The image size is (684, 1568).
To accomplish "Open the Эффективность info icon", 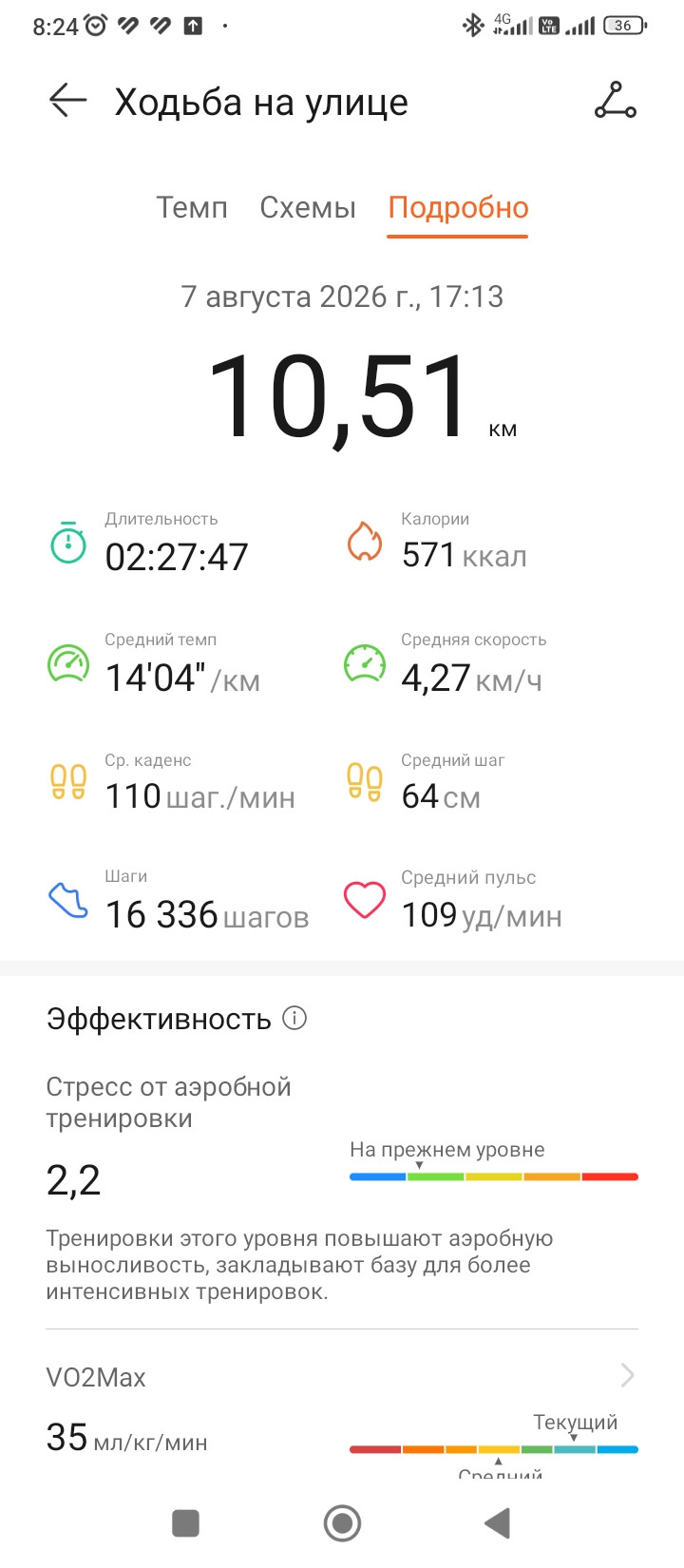I will point(294,1019).
